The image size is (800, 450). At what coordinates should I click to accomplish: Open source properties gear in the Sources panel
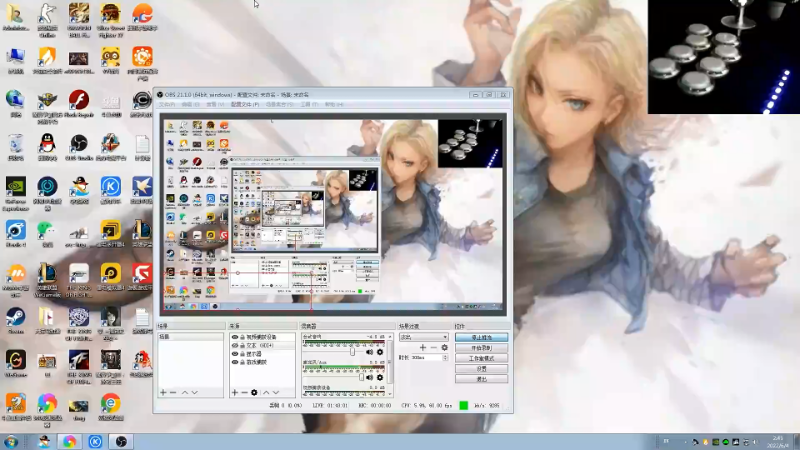coord(254,392)
